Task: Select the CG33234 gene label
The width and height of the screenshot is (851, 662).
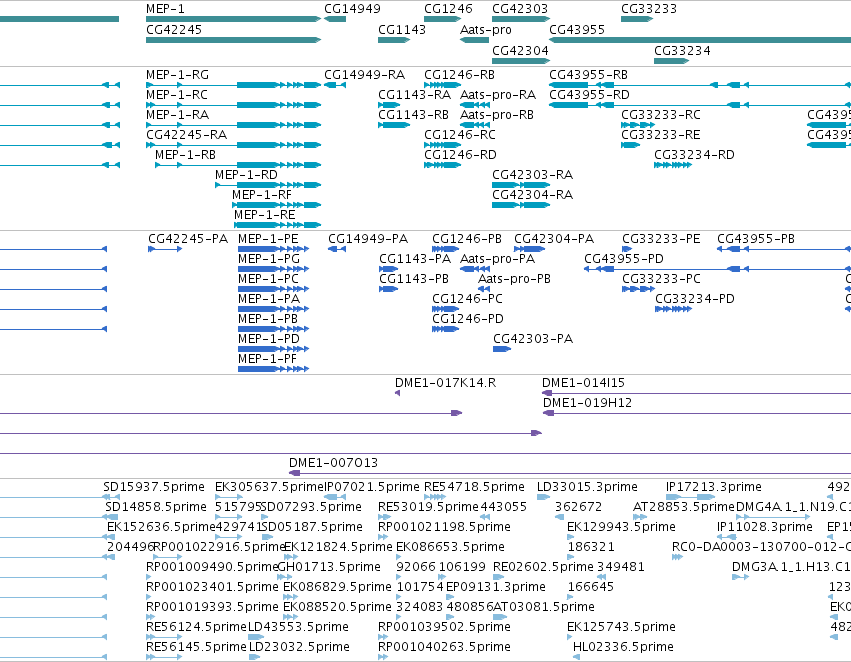Action: pos(682,50)
